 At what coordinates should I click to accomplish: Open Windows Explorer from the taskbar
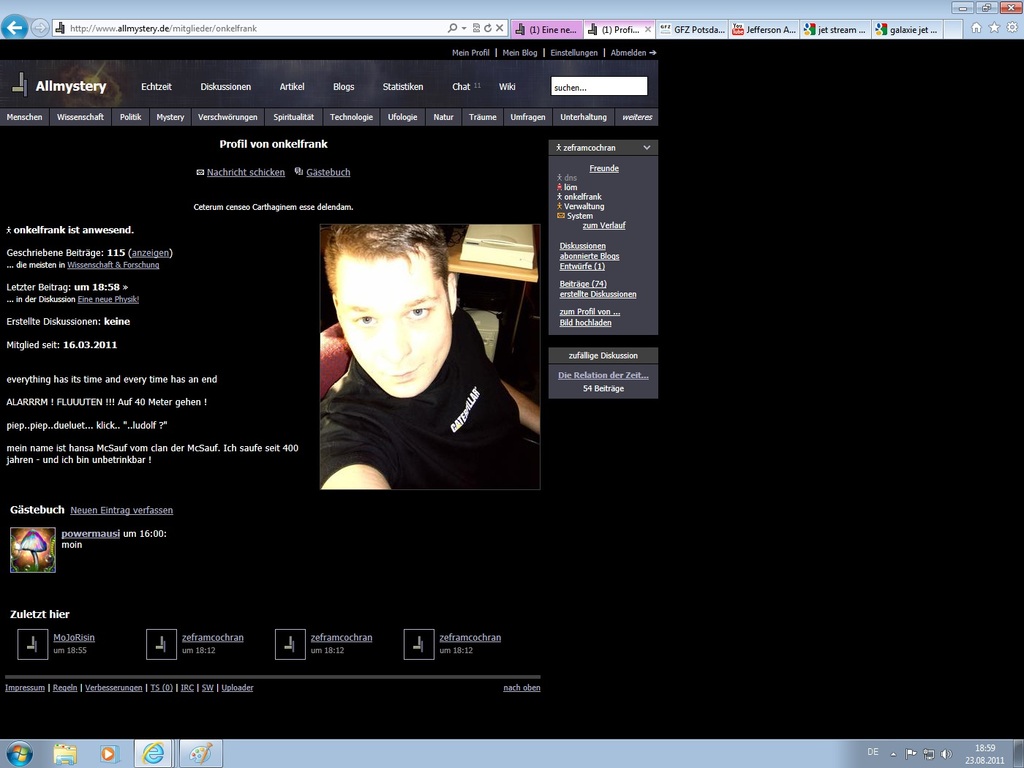point(65,754)
